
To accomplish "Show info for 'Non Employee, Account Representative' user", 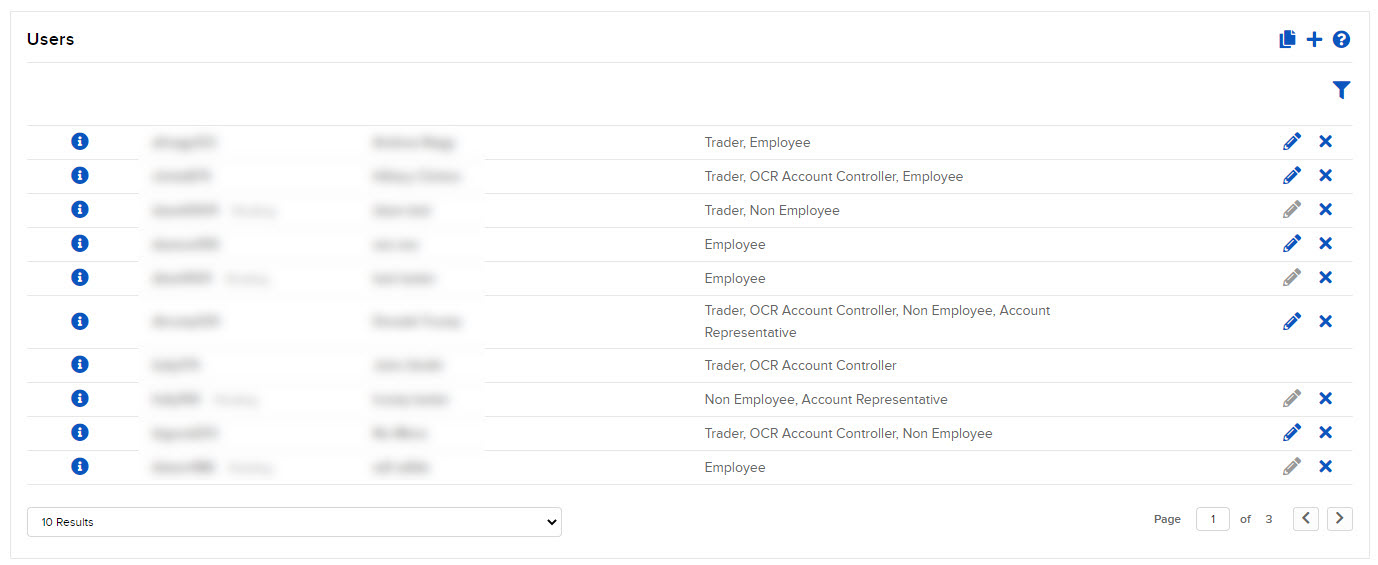I will [80, 398].
